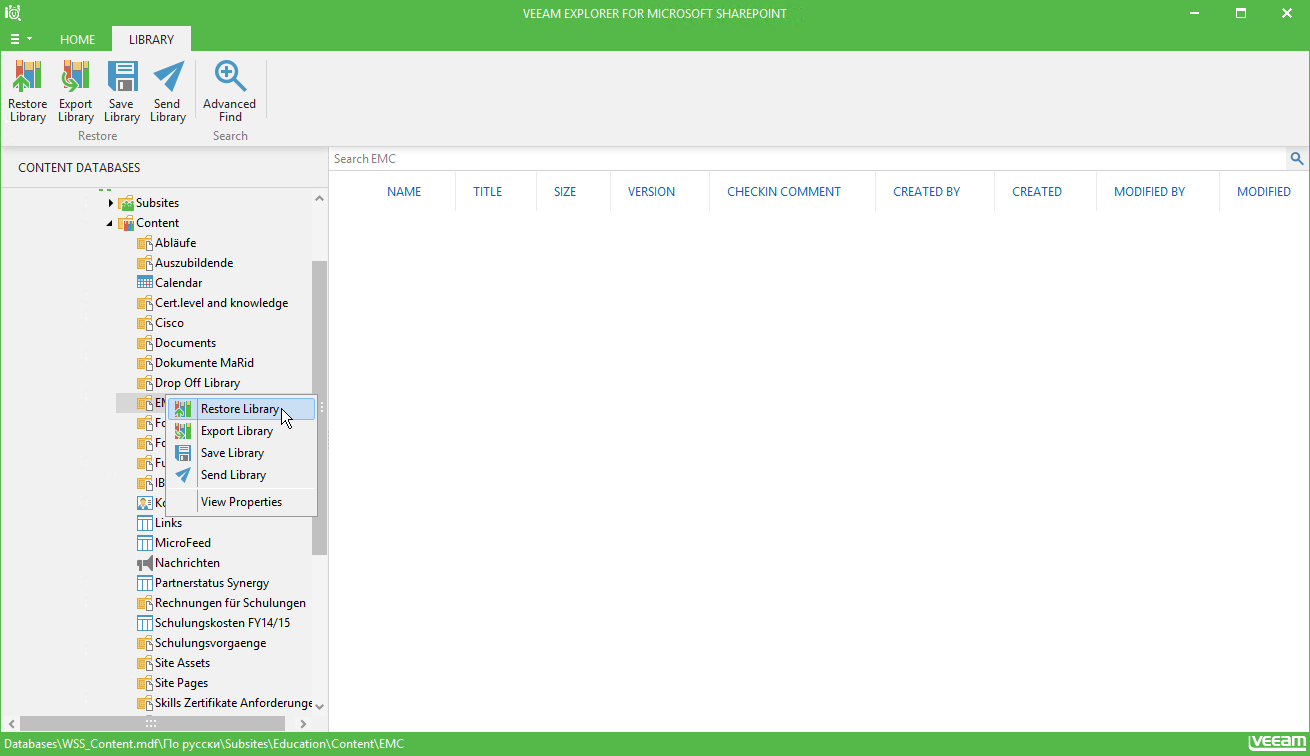The width and height of the screenshot is (1310, 756).
Task: Click the tree vertical scrollbar thumb
Action: click(x=320, y=407)
